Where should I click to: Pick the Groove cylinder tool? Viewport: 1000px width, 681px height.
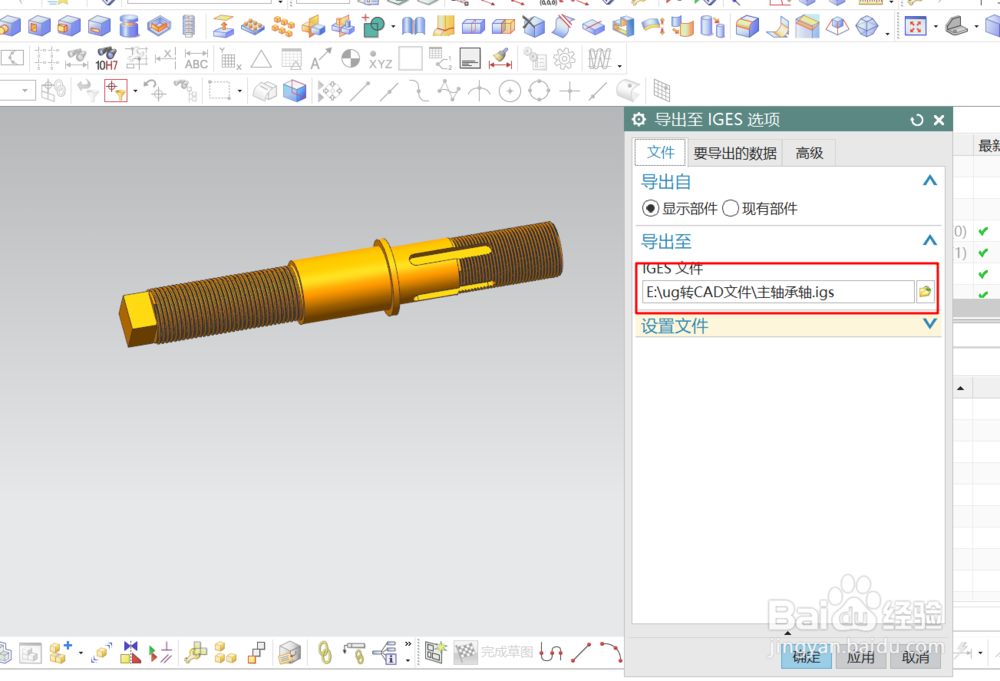coord(129,26)
